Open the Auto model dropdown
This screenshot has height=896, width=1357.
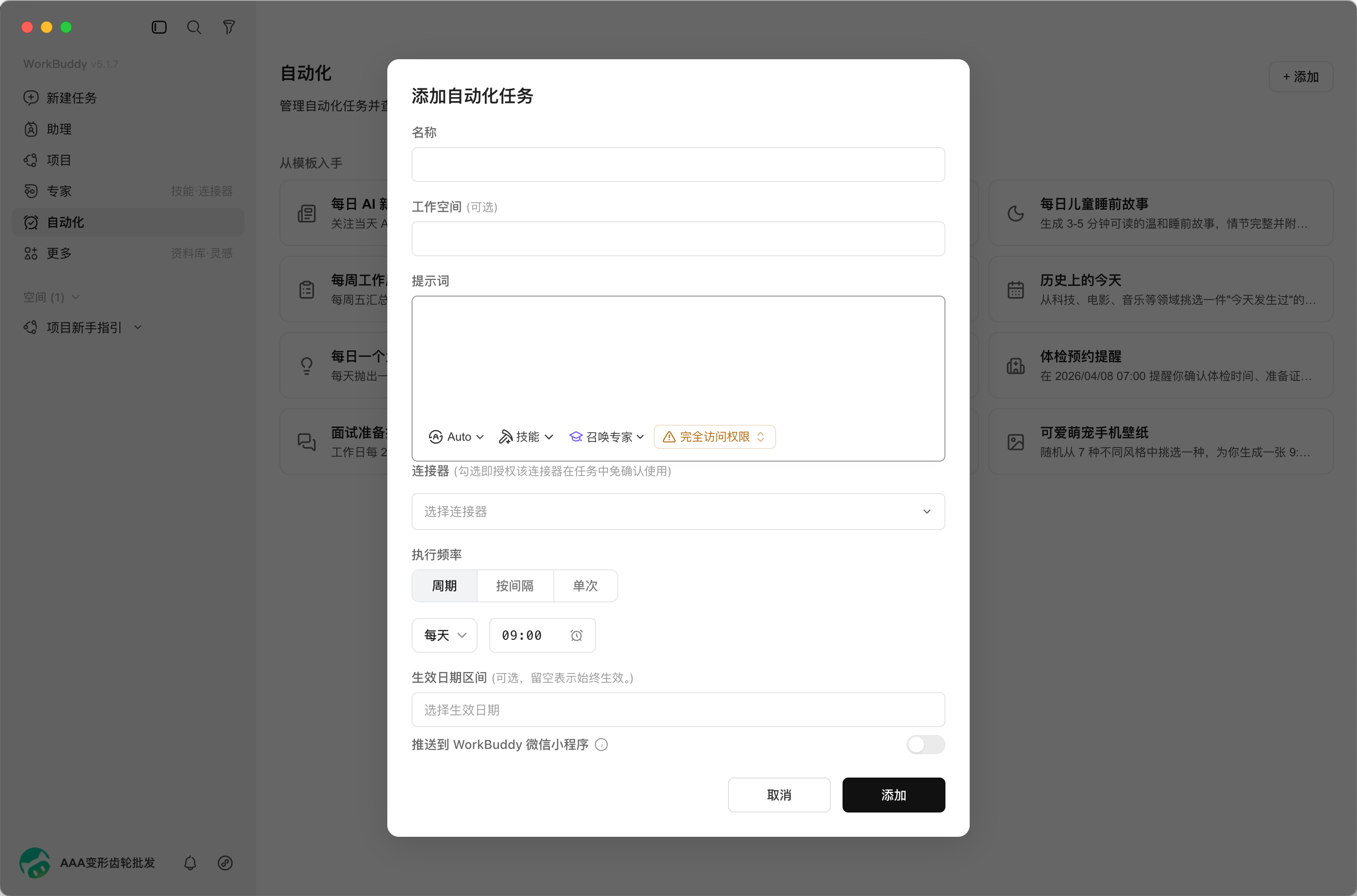coord(456,437)
